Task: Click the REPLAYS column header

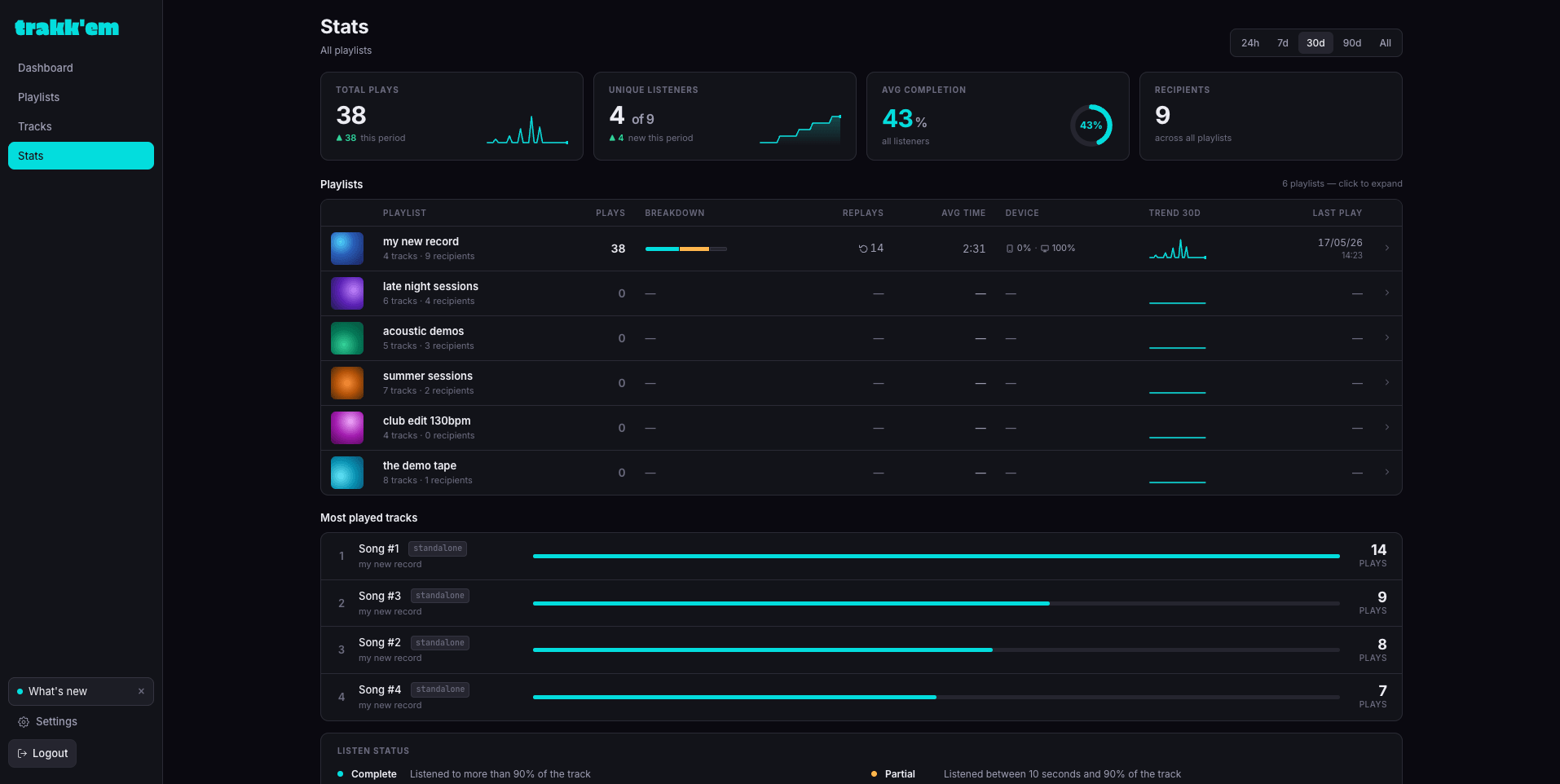Action: [x=863, y=213]
